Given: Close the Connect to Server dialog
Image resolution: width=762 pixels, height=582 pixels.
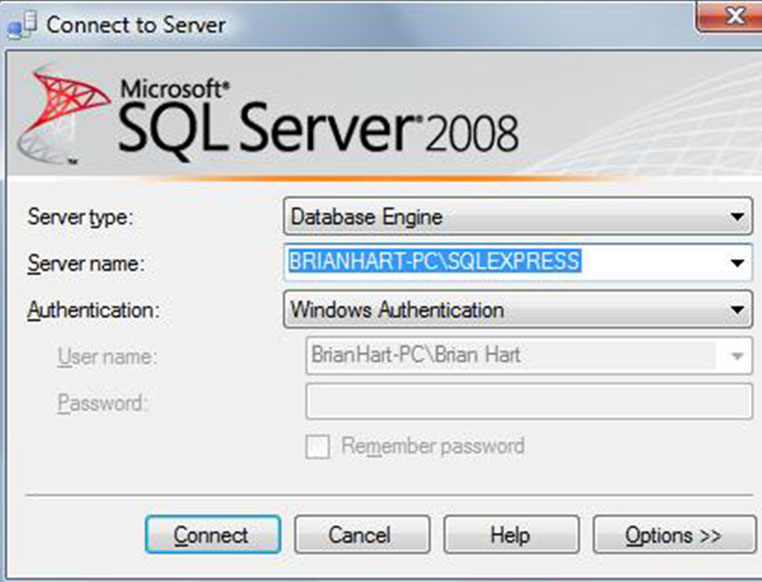Looking at the screenshot, I should (x=732, y=17).
